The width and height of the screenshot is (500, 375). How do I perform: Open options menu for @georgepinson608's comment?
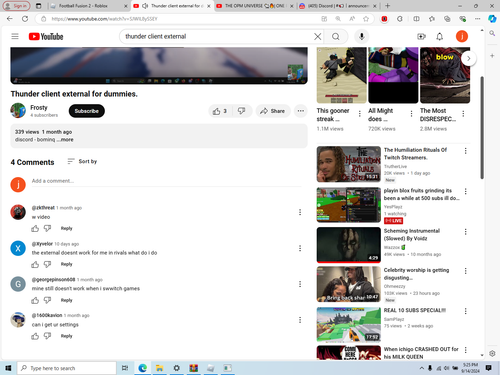[x=300, y=284]
